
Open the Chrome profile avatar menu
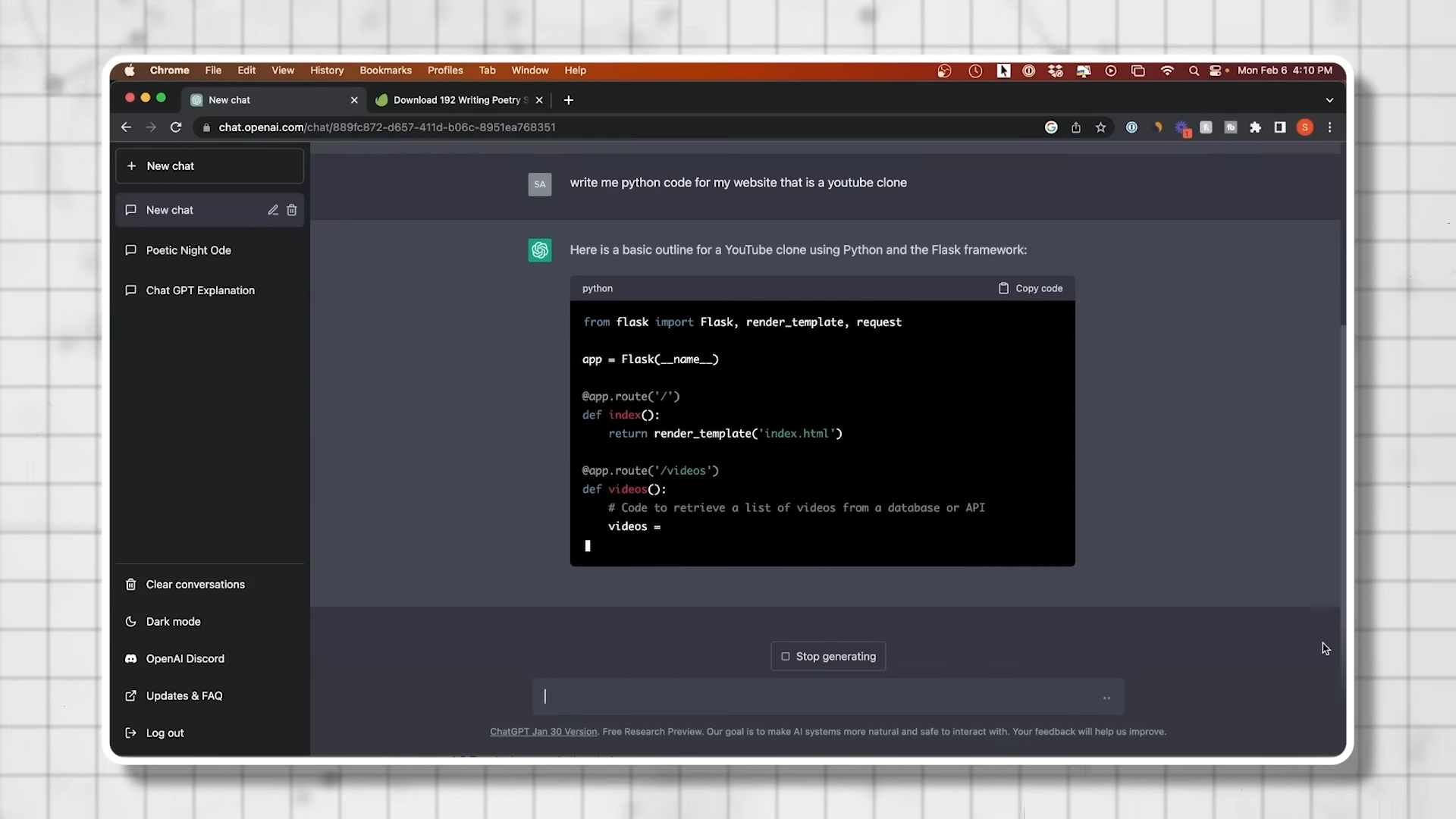coord(1304,127)
